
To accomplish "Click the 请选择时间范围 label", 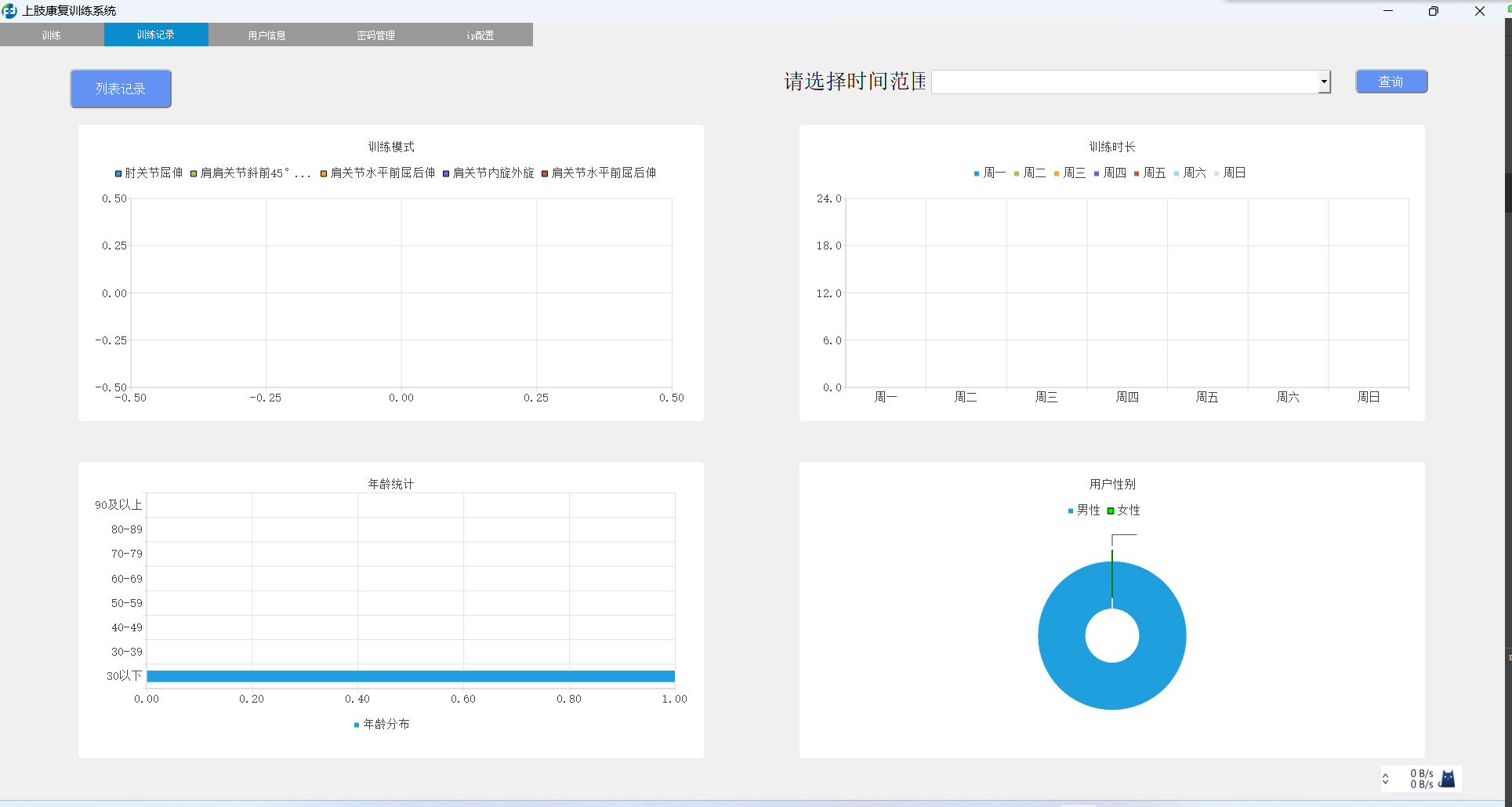I will coord(855,82).
